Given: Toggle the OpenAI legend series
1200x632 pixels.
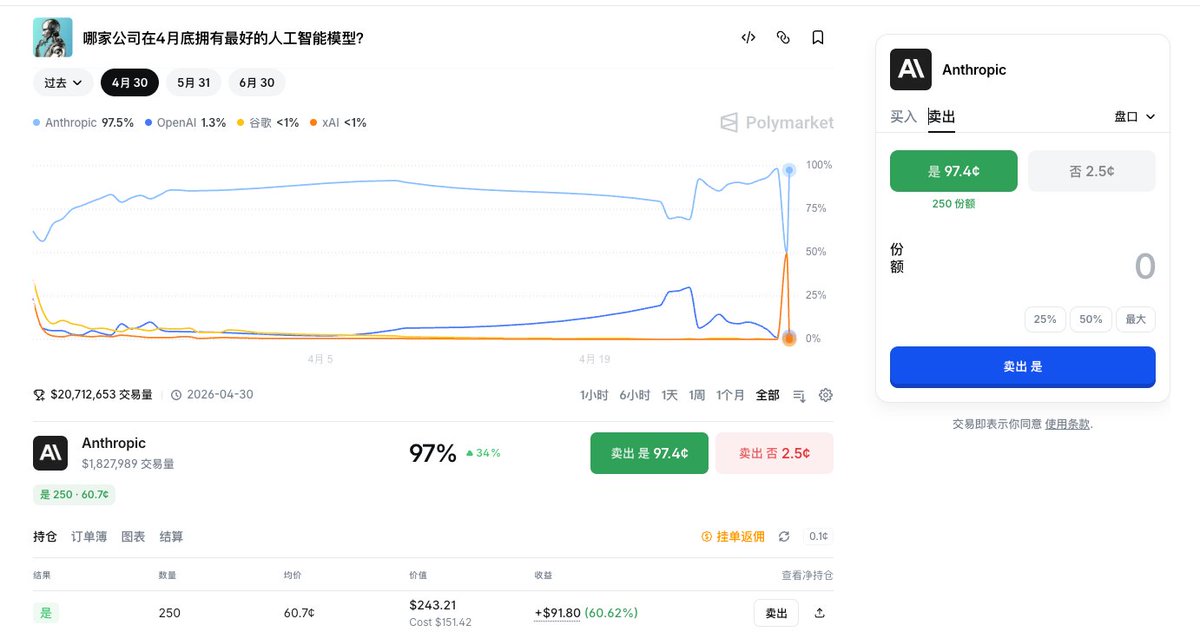Looking at the screenshot, I should [x=186, y=123].
